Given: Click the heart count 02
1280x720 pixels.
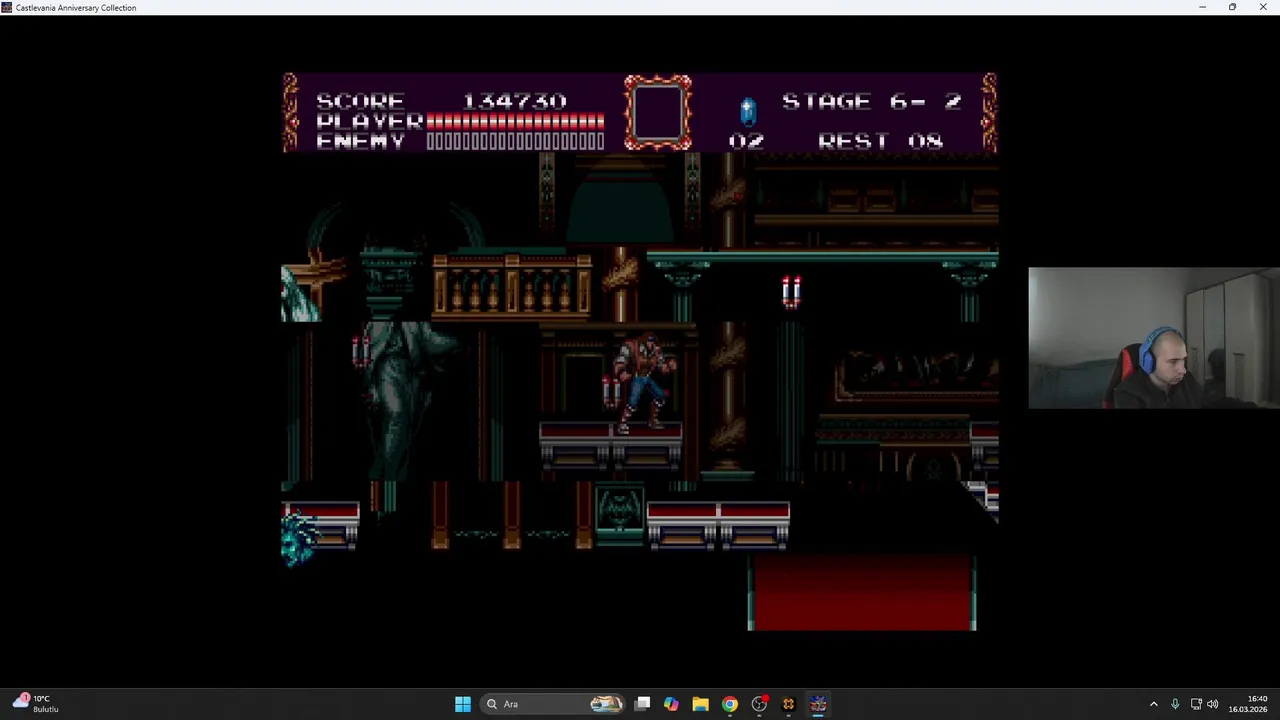Looking at the screenshot, I should pyautogui.click(x=746, y=141).
